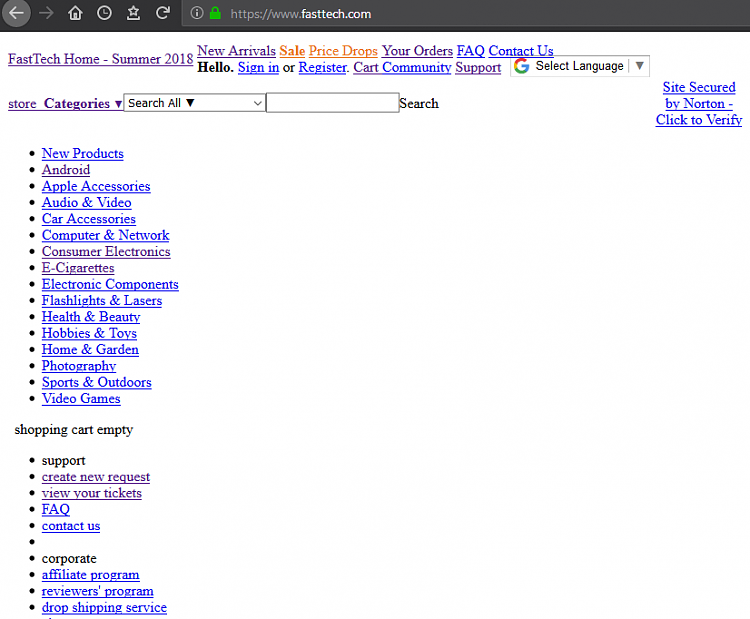This screenshot has height=619, width=750.
Task: Click the 'support' list heading text
Action: [63, 461]
